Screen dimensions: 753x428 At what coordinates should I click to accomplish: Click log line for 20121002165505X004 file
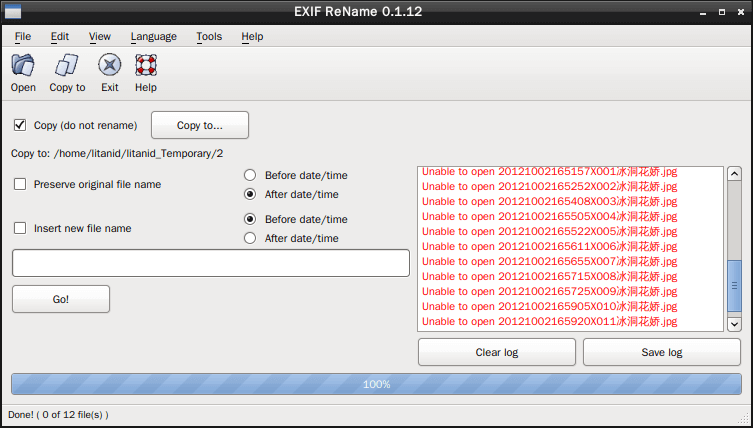point(549,216)
